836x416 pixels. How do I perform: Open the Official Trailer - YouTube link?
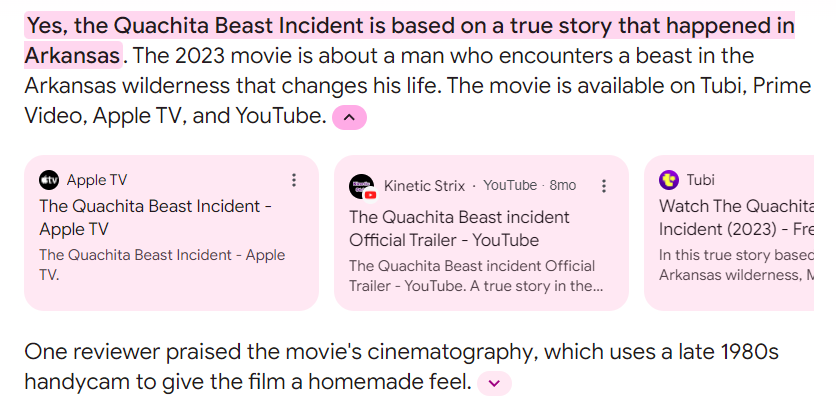459,228
